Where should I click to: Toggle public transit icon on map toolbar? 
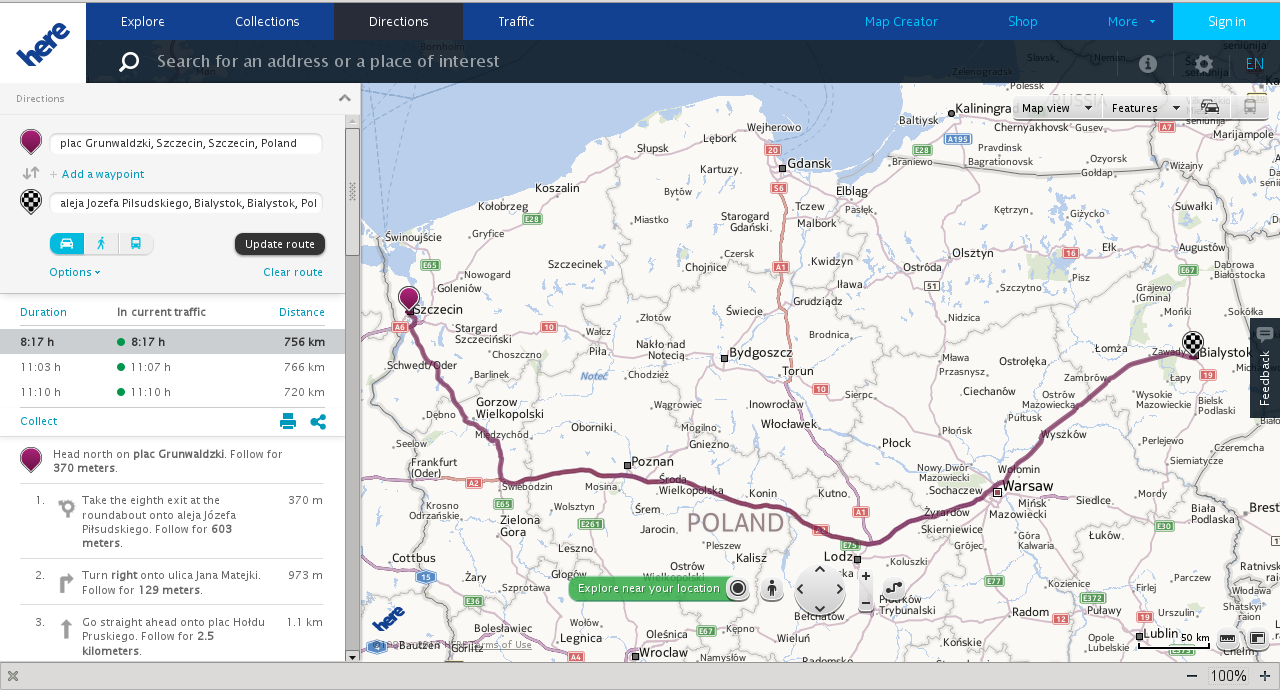coord(1249,108)
